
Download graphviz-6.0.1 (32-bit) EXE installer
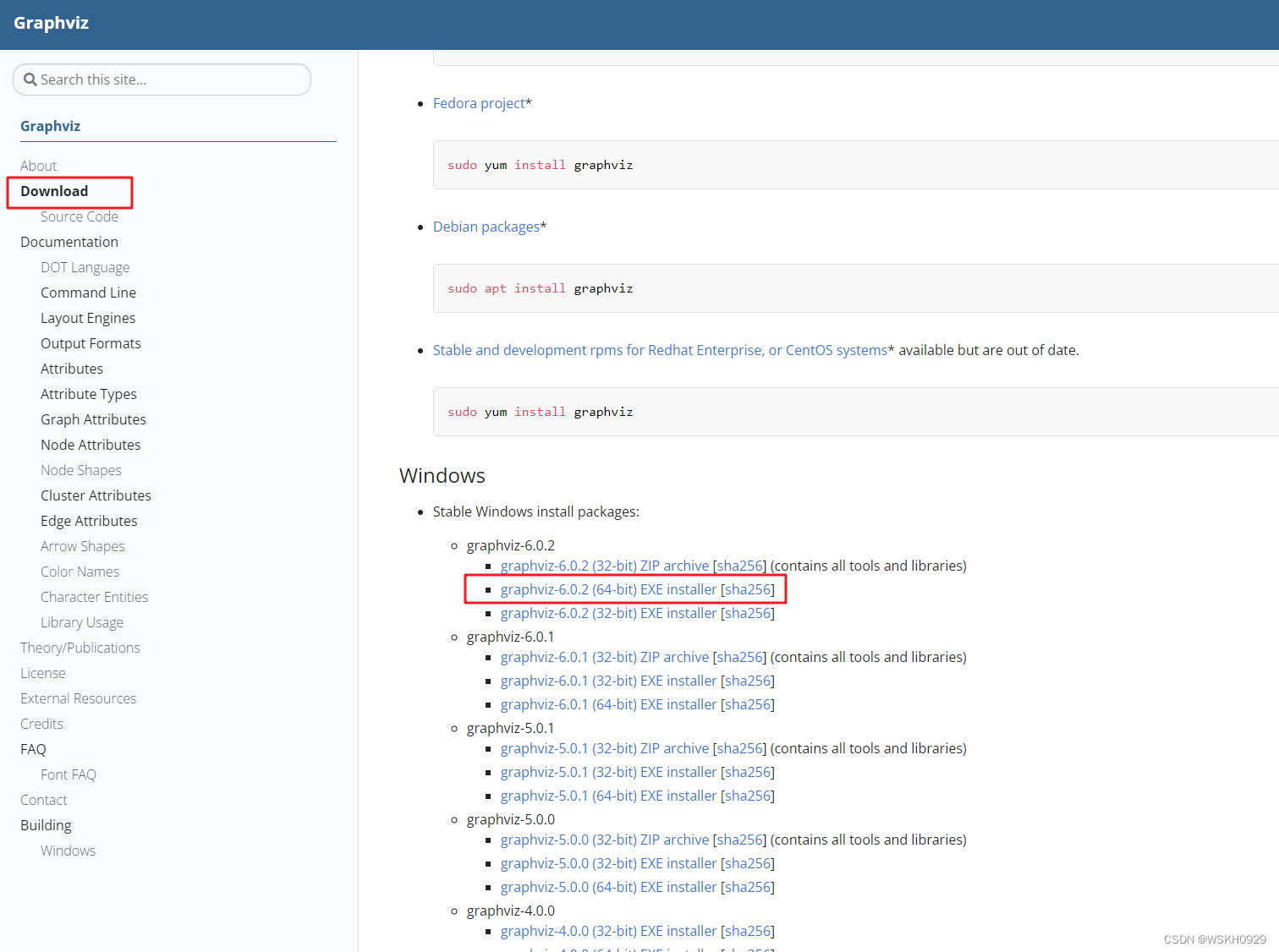click(x=609, y=681)
